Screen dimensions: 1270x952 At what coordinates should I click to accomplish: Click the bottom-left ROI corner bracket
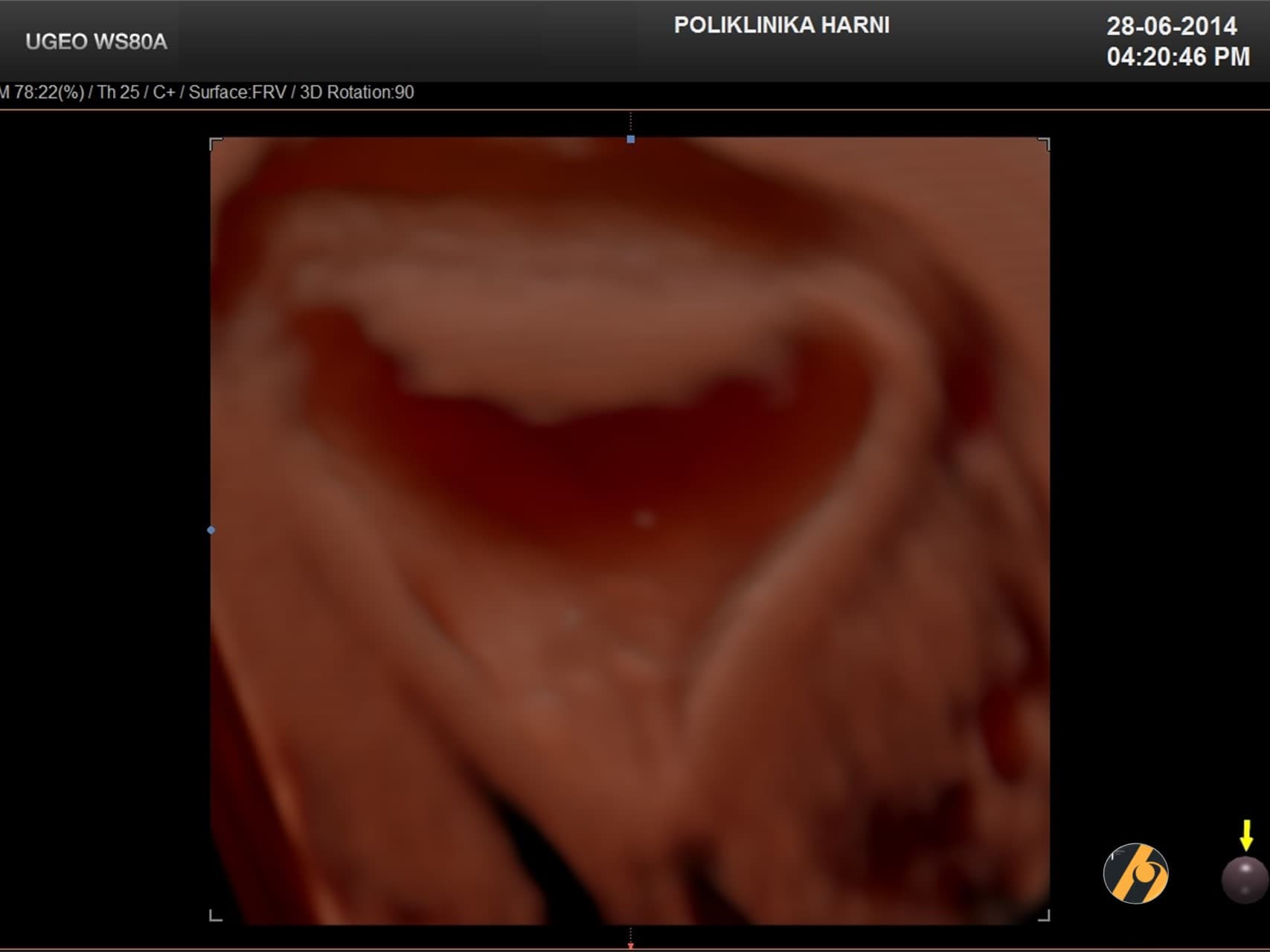(x=216, y=916)
